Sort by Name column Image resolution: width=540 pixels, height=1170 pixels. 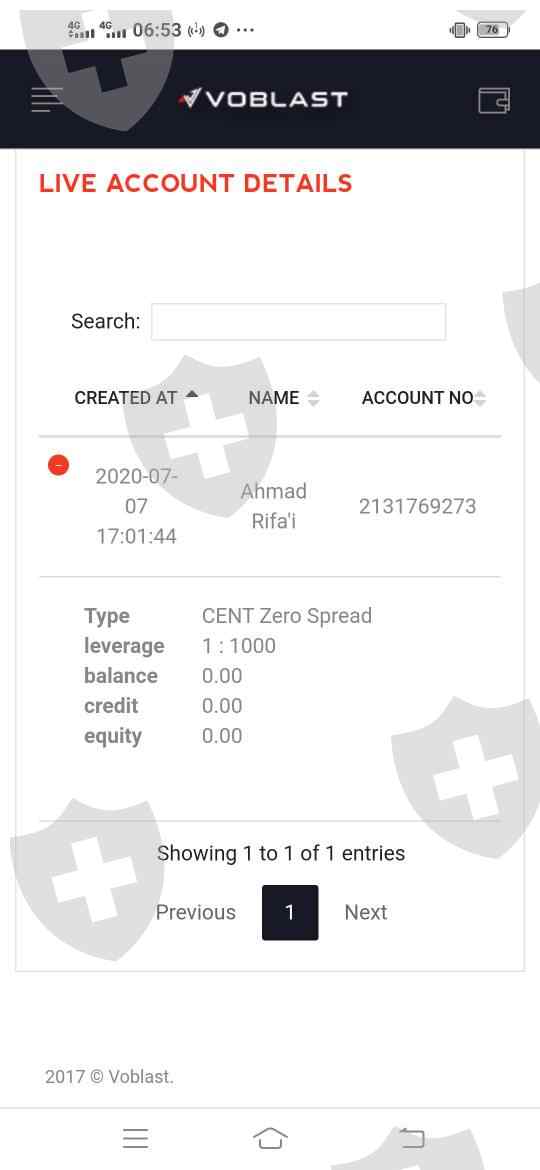(283, 398)
